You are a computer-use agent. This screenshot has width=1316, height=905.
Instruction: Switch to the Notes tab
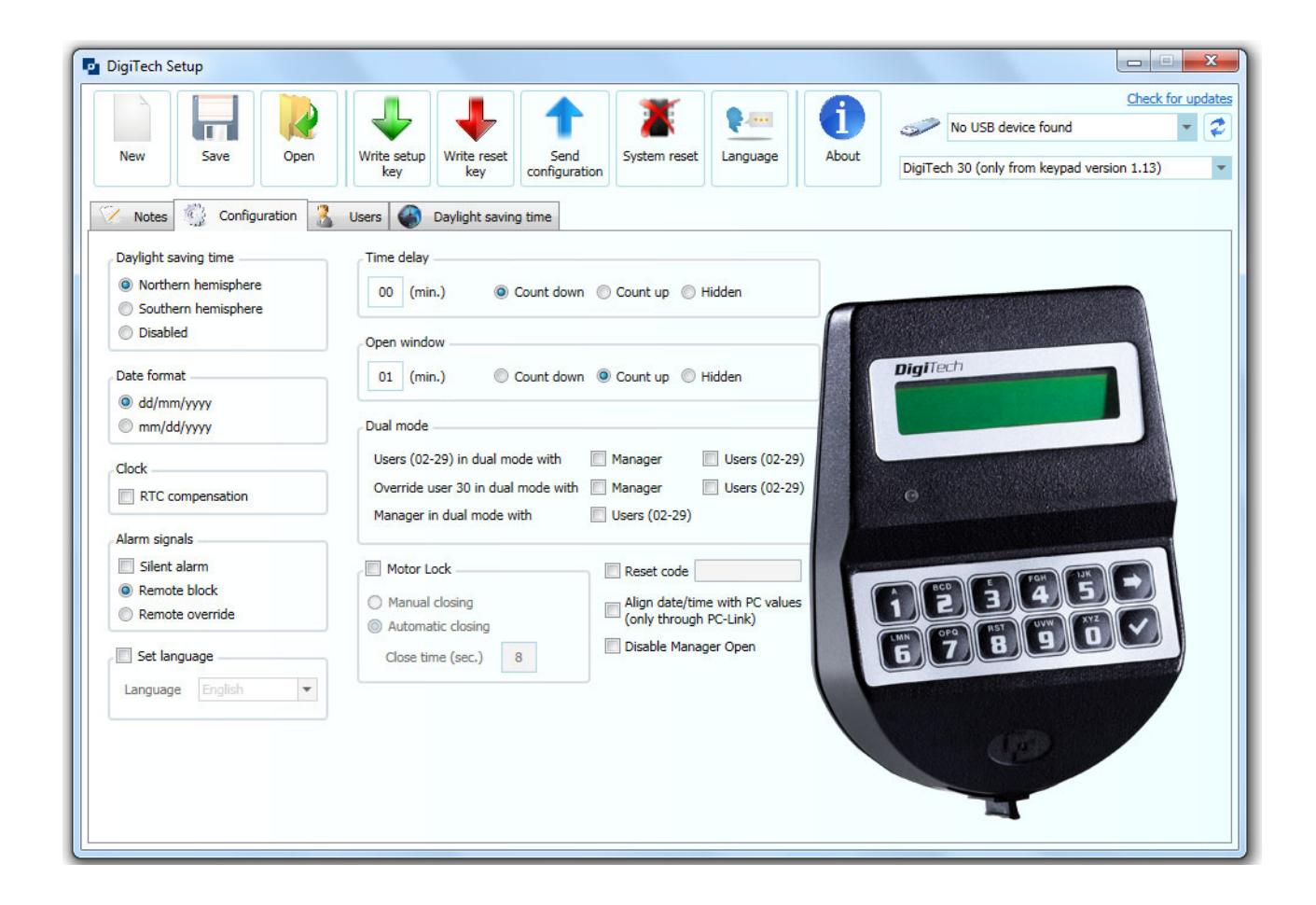pos(132,216)
